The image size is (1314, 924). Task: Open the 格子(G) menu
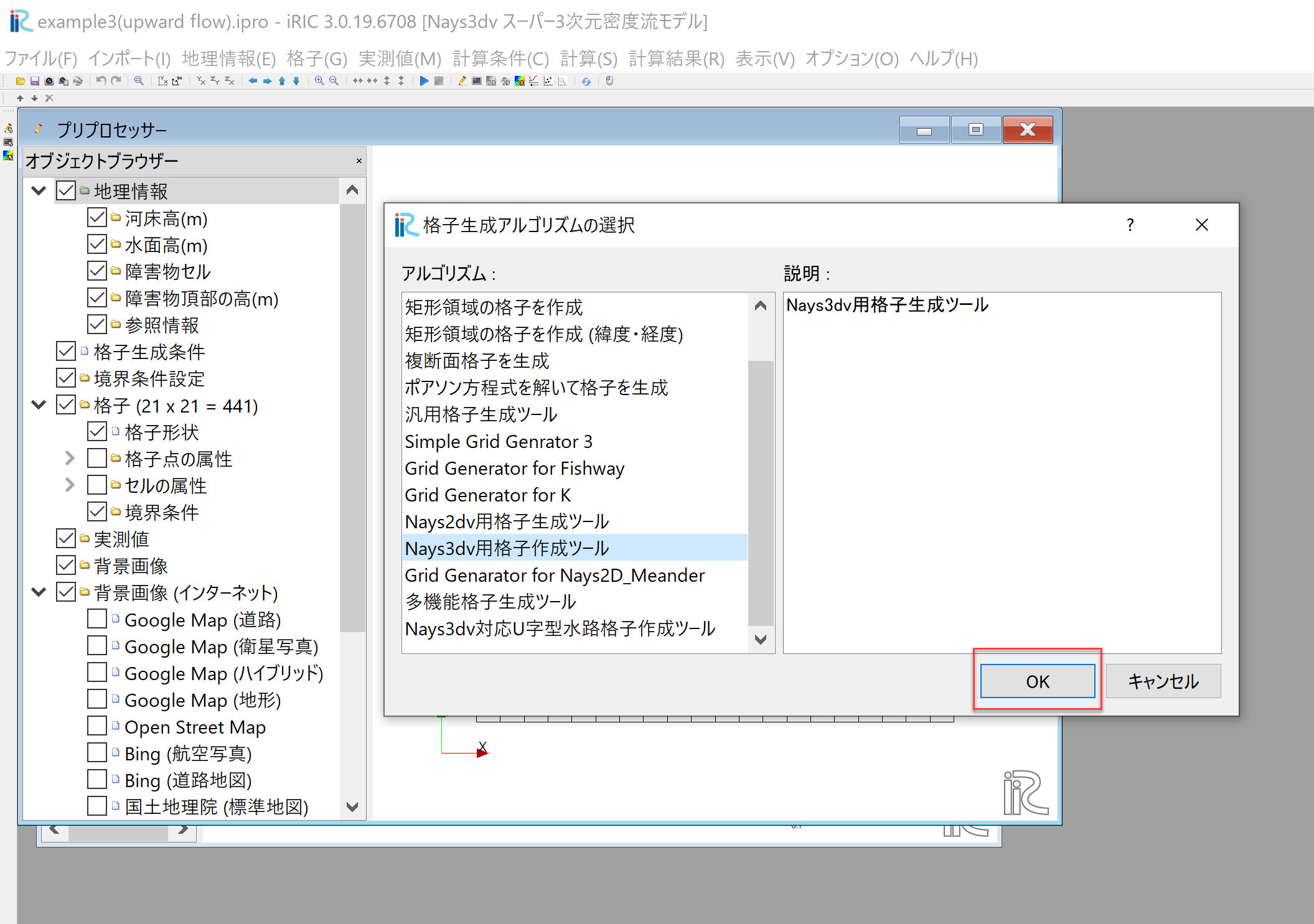point(317,58)
